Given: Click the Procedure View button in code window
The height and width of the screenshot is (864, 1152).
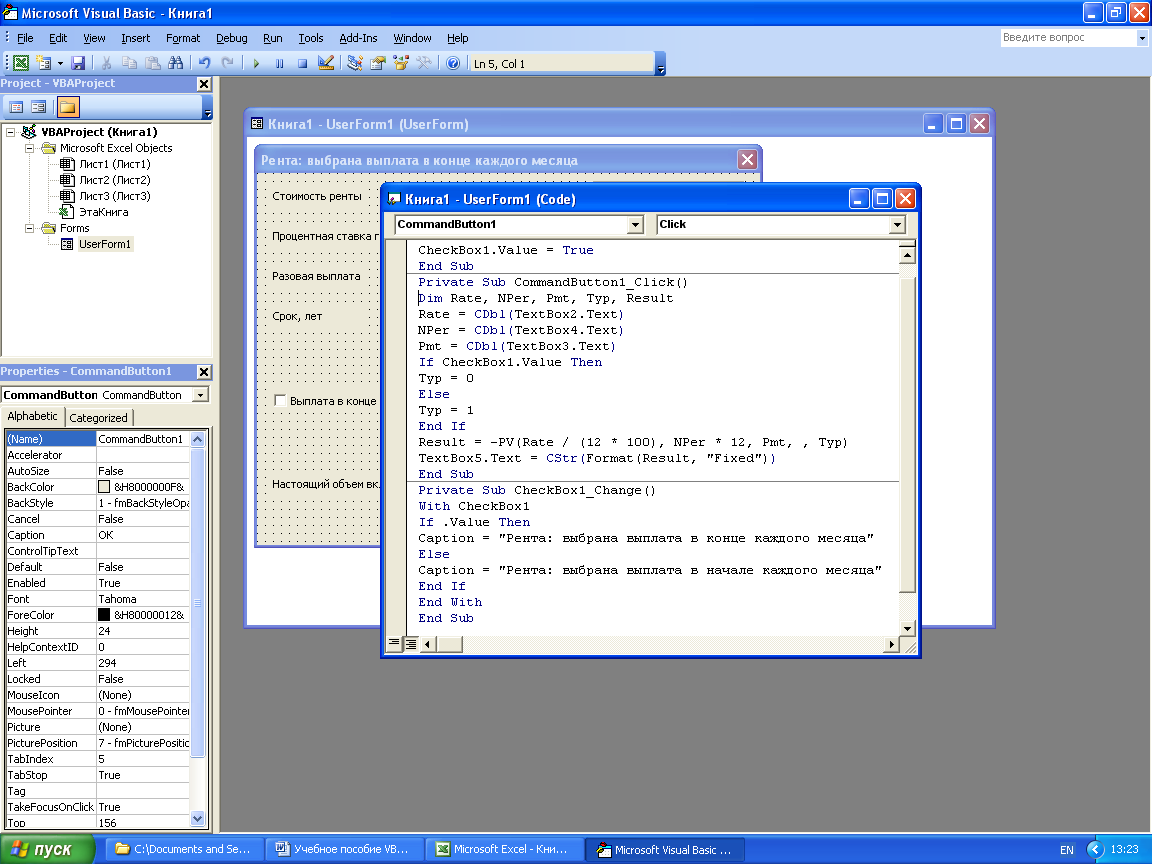Looking at the screenshot, I should tap(395, 644).
